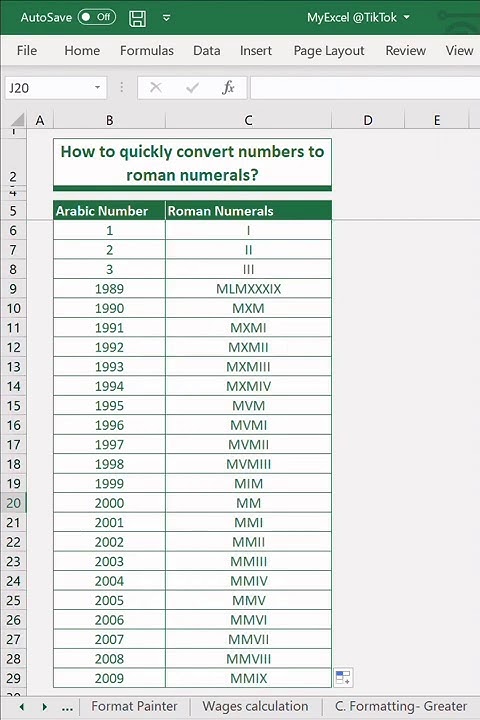Click the Save icon in title bar

[137, 18]
